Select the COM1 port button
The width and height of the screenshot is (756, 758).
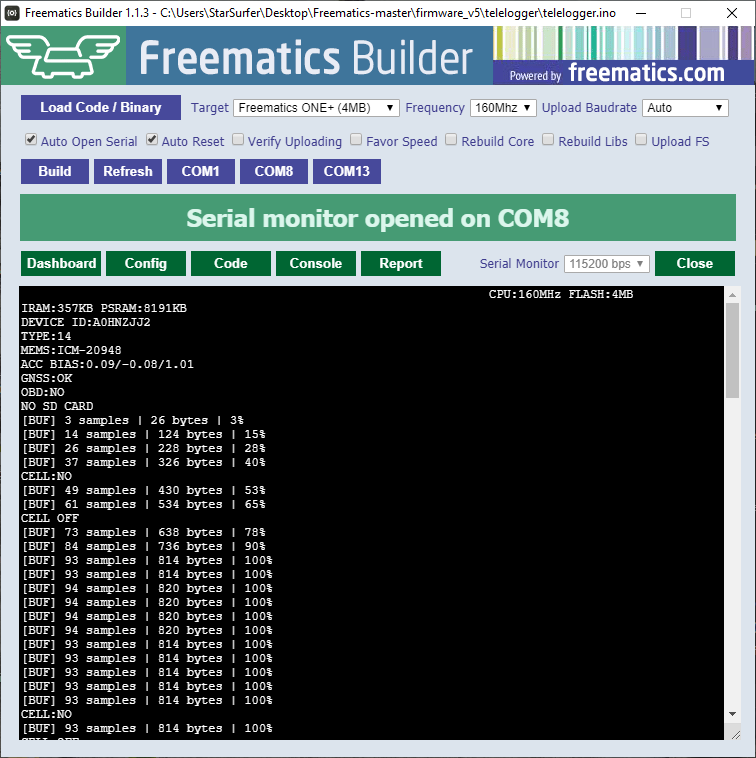[x=201, y=171]
